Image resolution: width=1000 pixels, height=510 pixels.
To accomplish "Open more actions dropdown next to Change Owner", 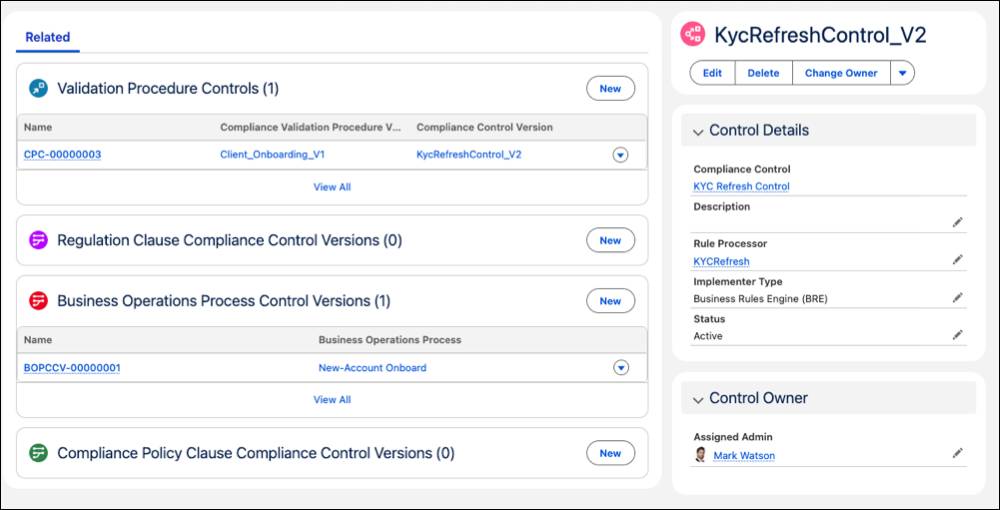I will [x=902, y=73].
